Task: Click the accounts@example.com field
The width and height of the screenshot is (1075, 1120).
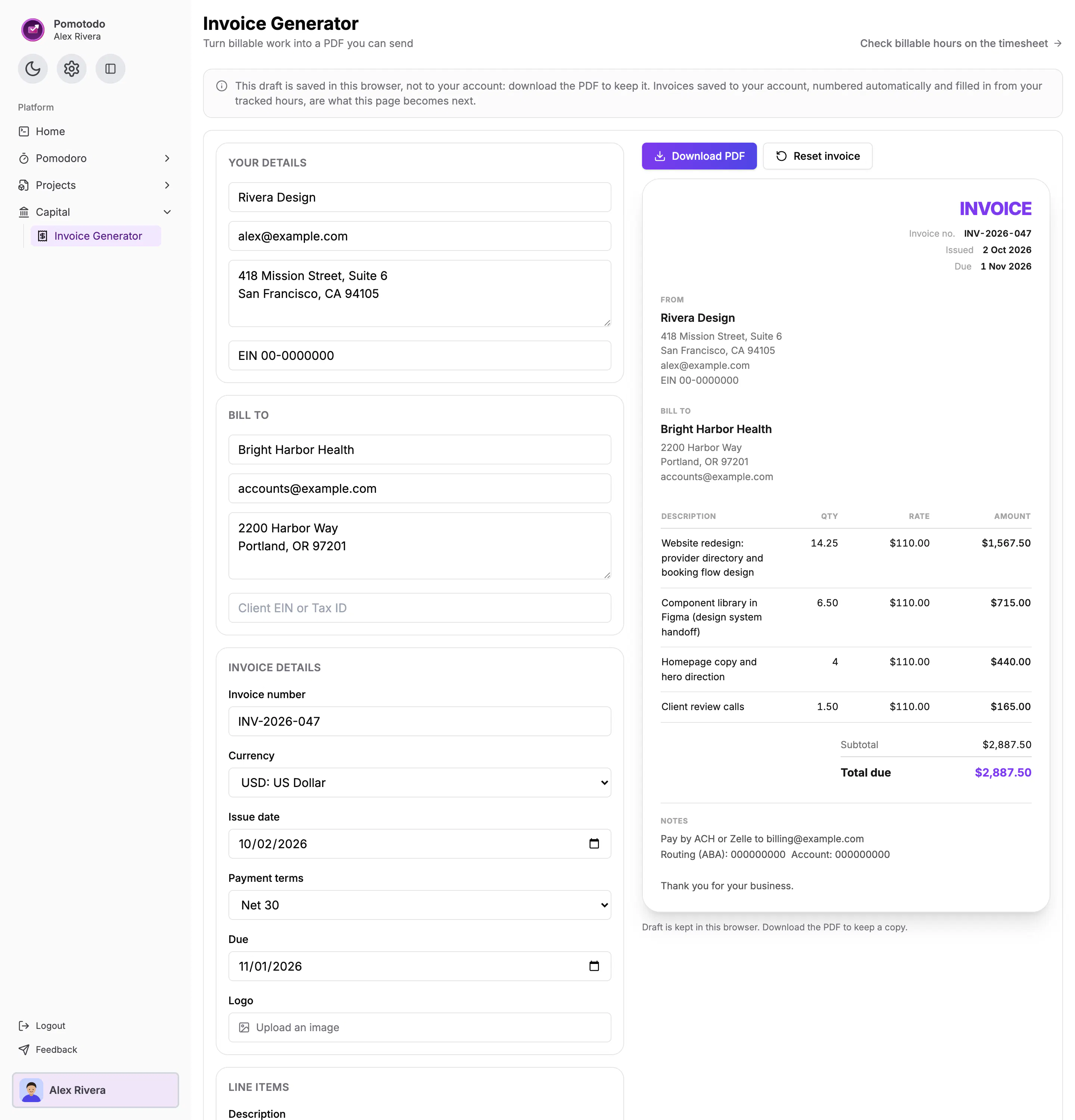Action: (420, 489)
